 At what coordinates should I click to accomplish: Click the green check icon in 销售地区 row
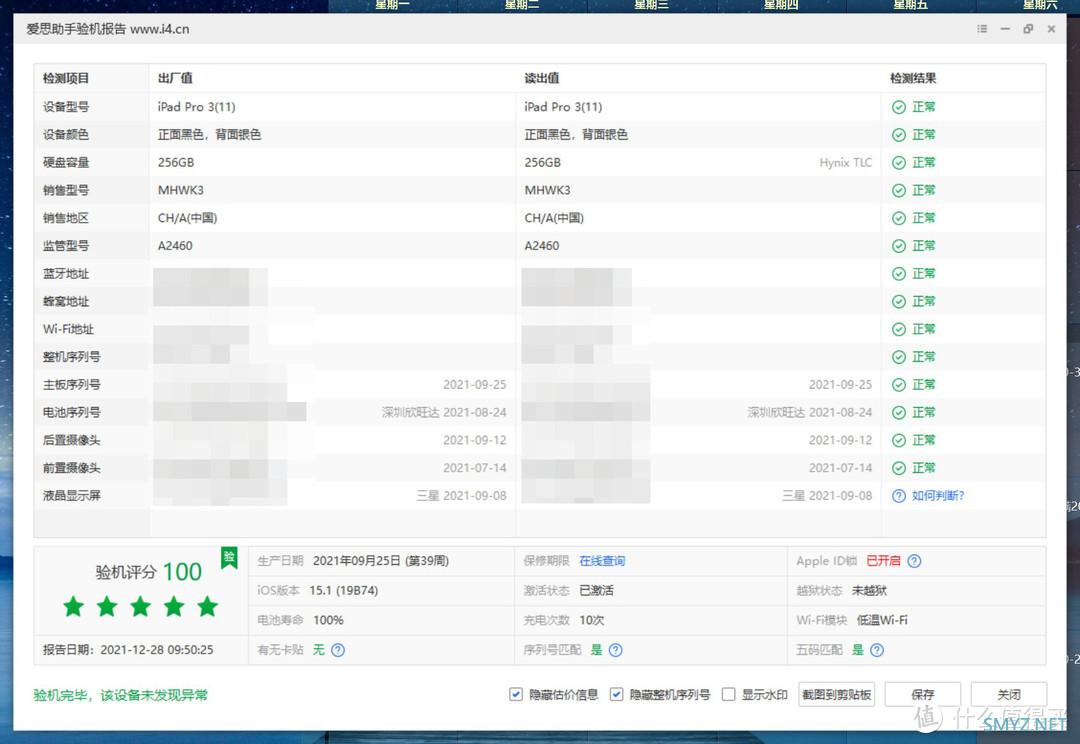[x=899, y=218]
